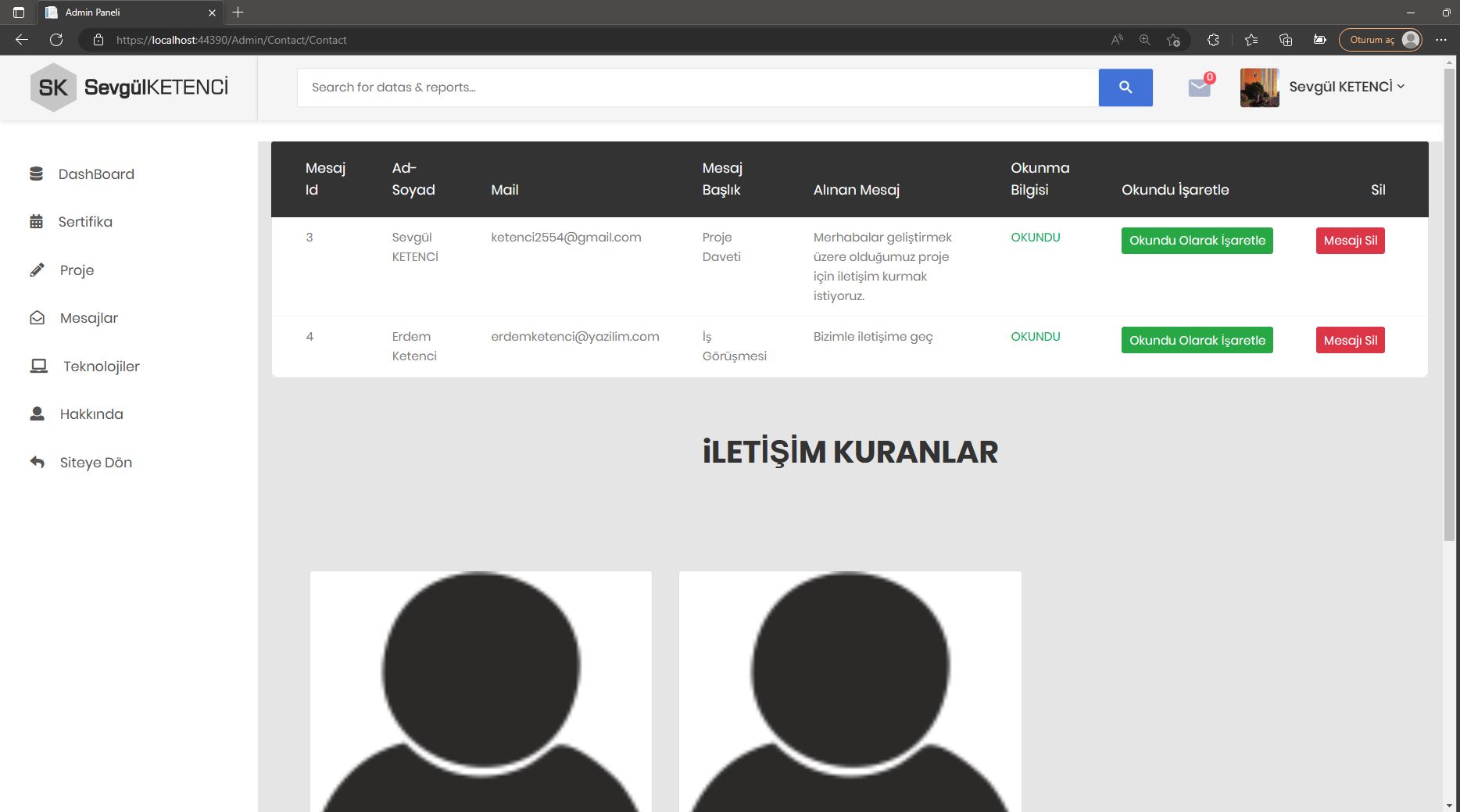Open the tab actions icon at top-left
Screen dimensions: 1460x812
click(19, 13)
